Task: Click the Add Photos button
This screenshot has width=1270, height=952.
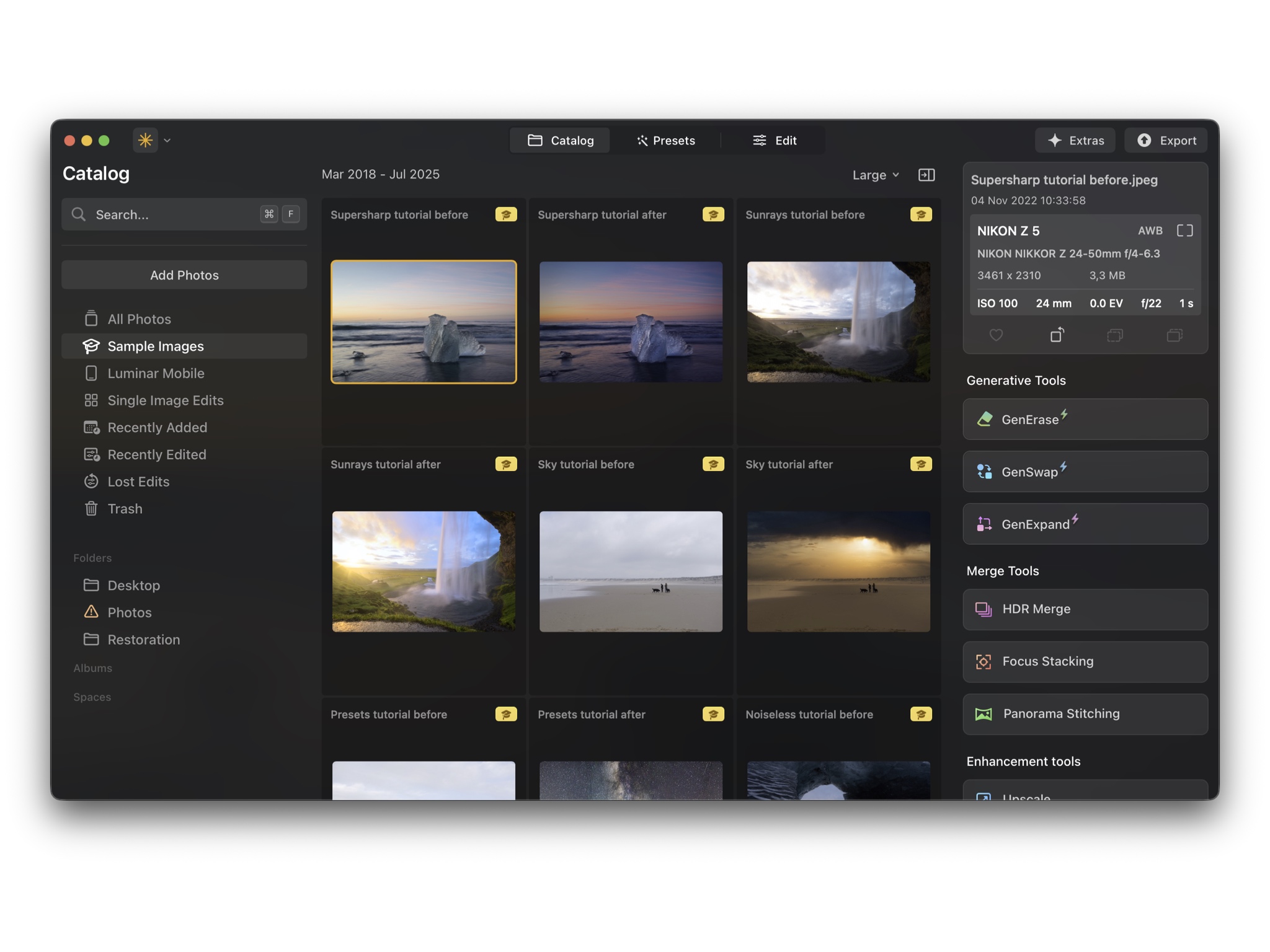Action: (184, 275)
